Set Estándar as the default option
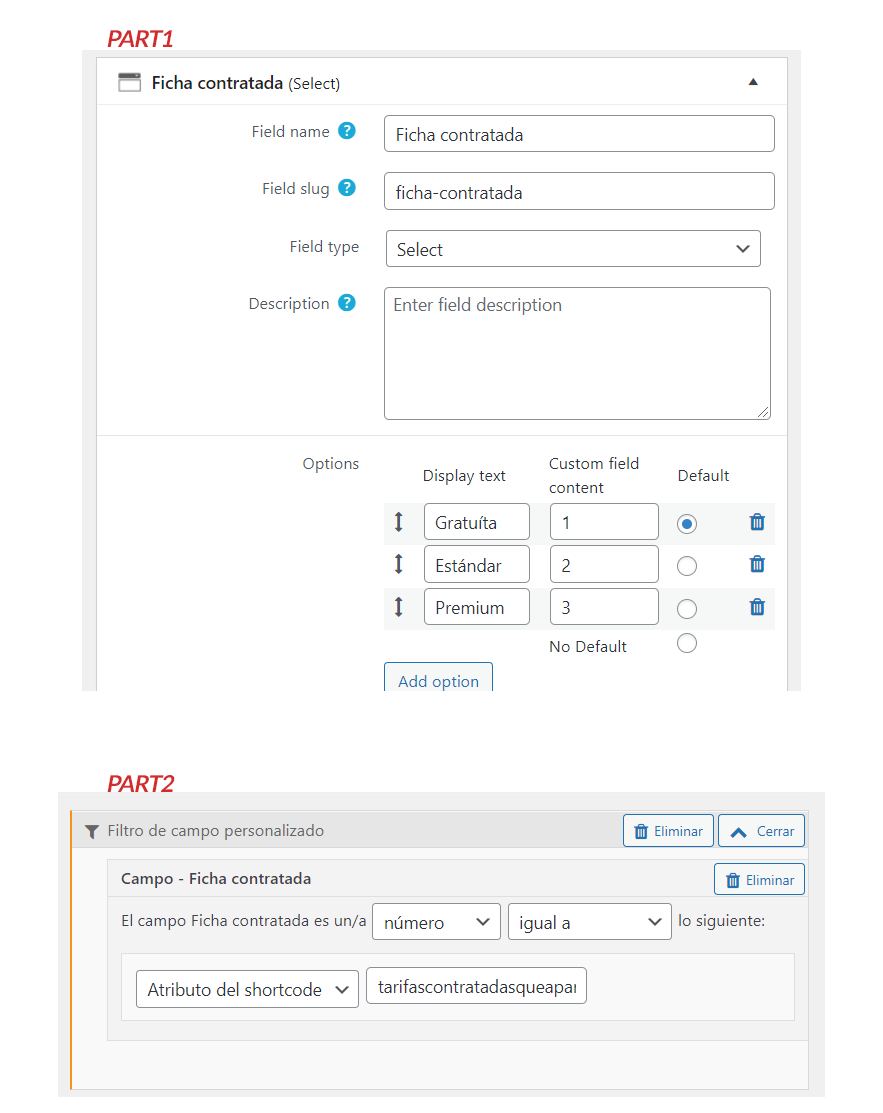The width and height of the screenshot is (883, 1113). click(686, 566)
